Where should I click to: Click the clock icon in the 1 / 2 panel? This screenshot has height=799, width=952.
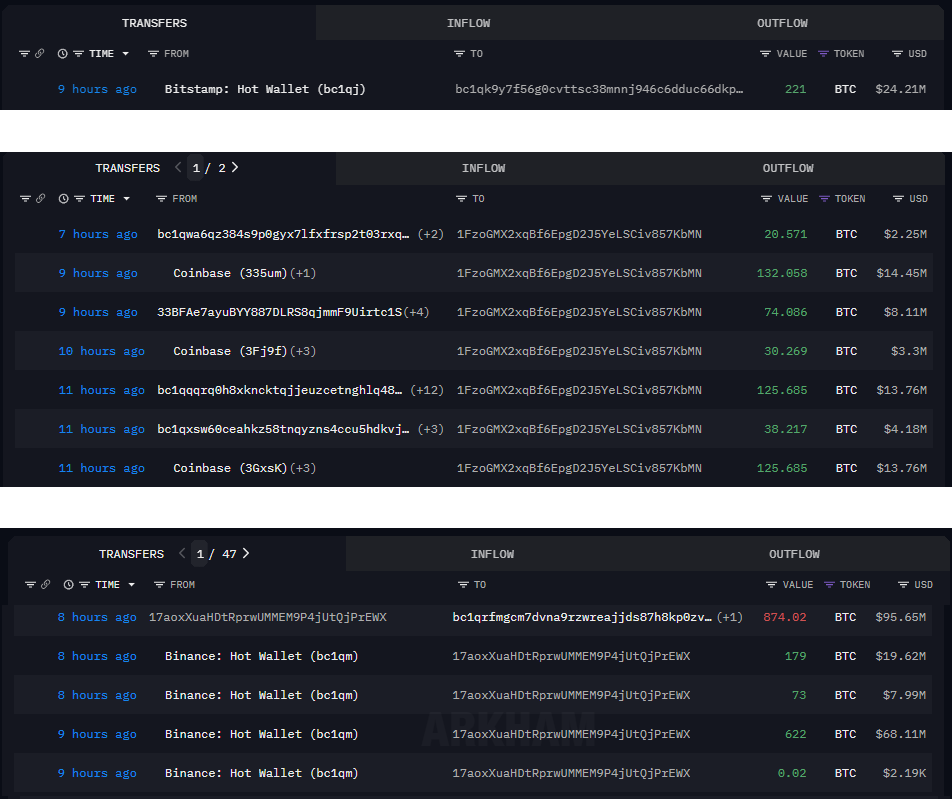coord(63,199)
